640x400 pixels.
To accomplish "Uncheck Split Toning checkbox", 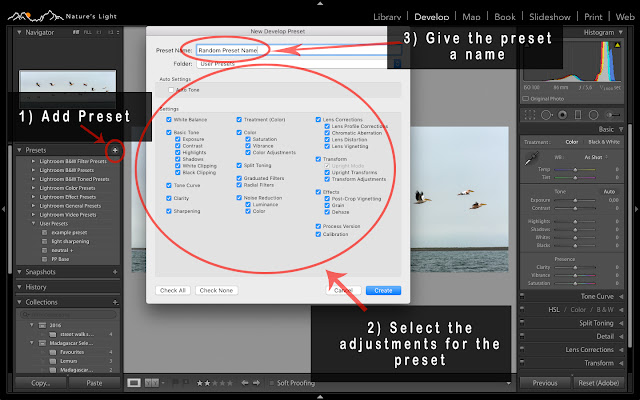I will (239, 165).
